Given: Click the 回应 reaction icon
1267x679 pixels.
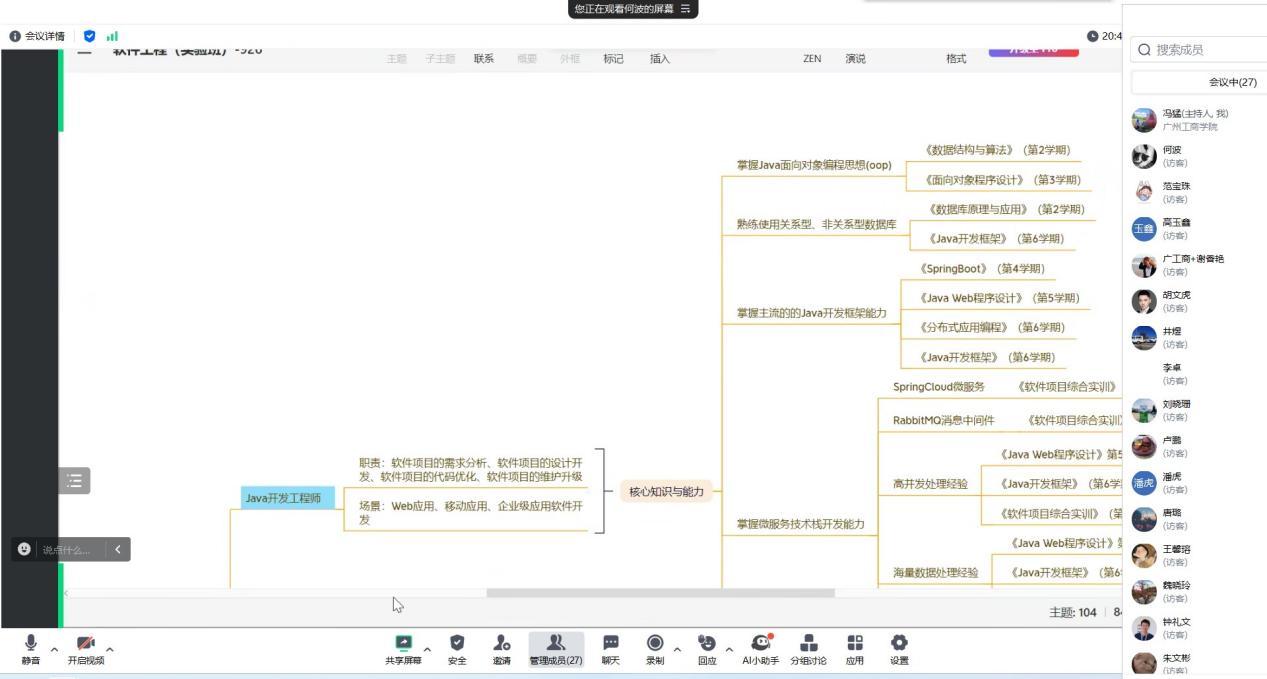Looking at the screenshot, I should (x=707, y=648).
